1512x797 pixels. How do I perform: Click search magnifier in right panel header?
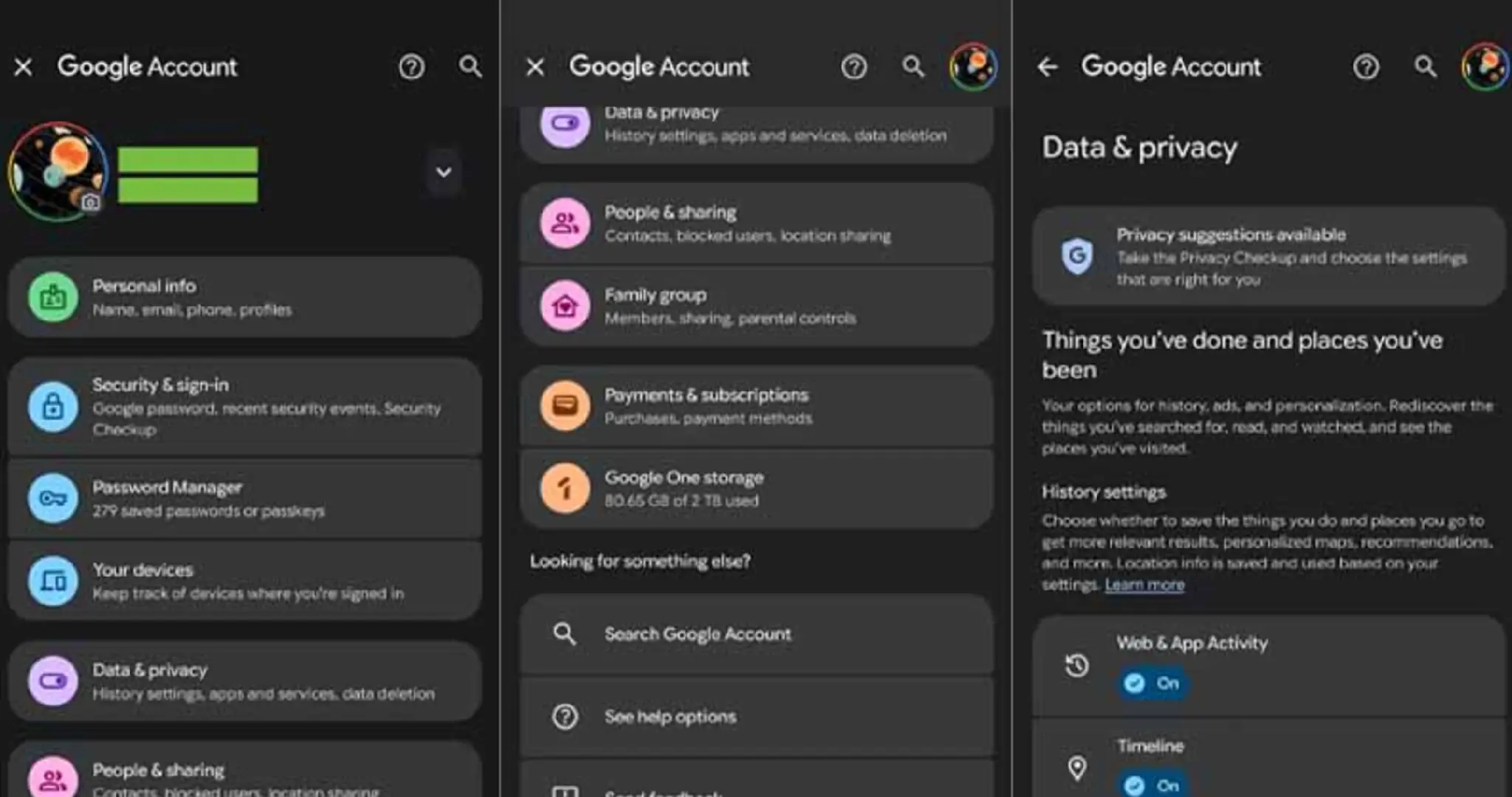1425,67
